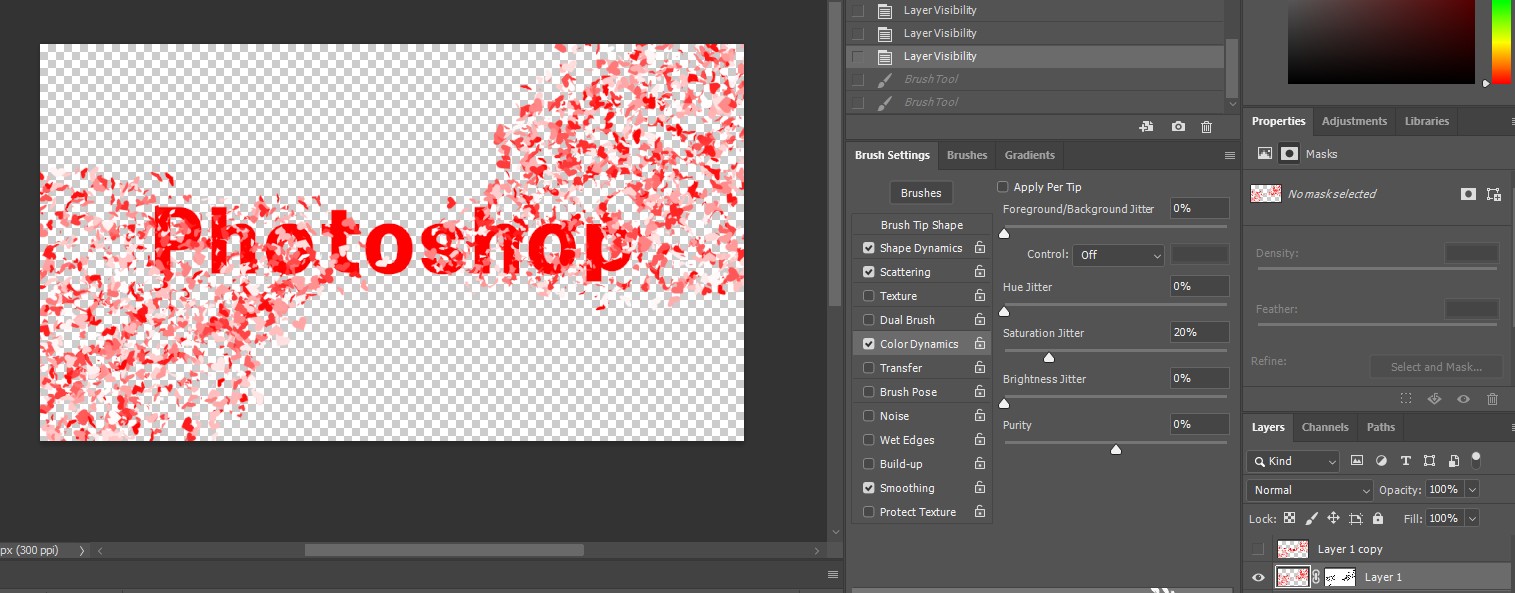Uncheck Scattering checkbox

coord(868,272)
